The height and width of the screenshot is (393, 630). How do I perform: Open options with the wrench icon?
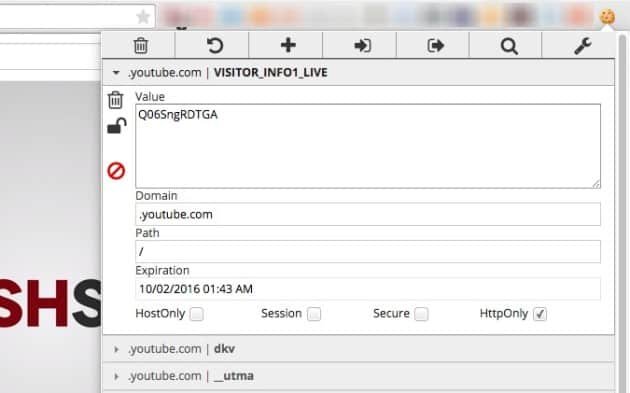point(583,46)
